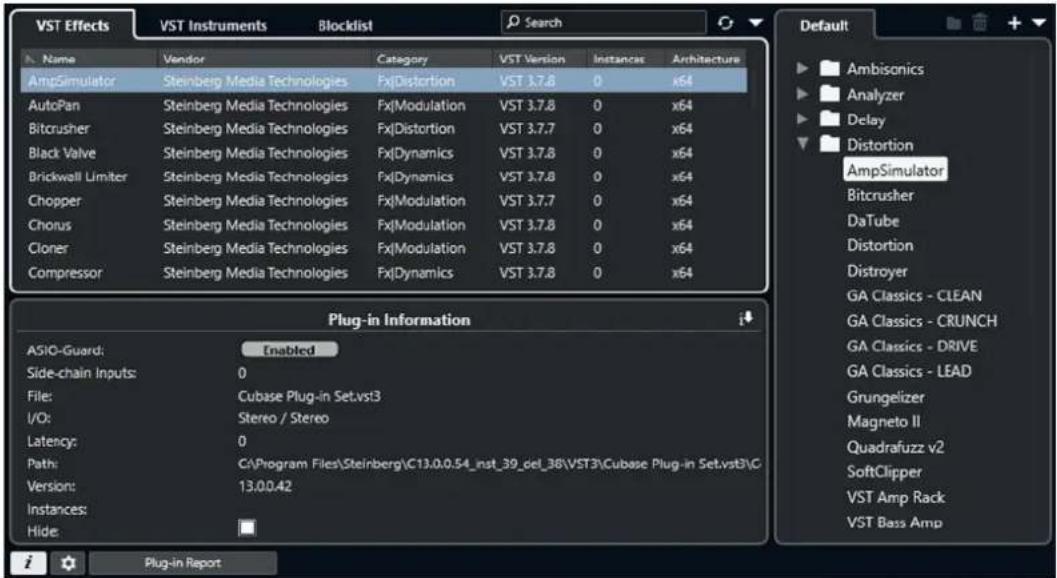Sort by the Category column header
The height and width of the screenshot is (578, 1057).
(x=433, y=59)
